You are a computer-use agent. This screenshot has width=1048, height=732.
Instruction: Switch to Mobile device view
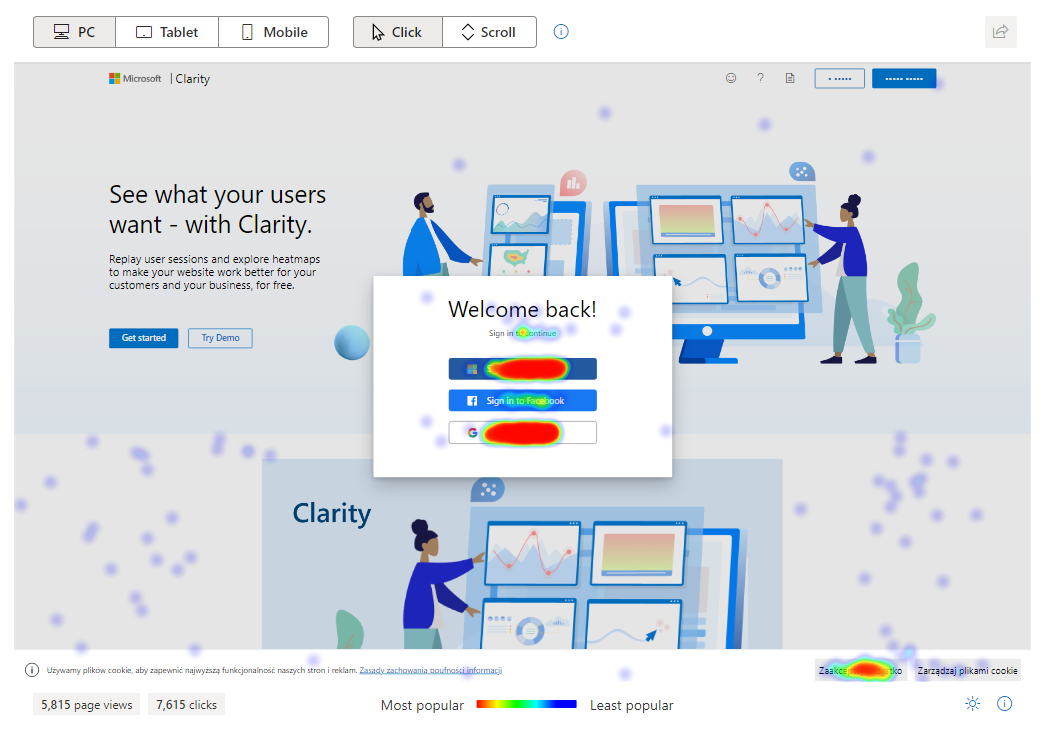pyautogui.click(x=273, y=32)
